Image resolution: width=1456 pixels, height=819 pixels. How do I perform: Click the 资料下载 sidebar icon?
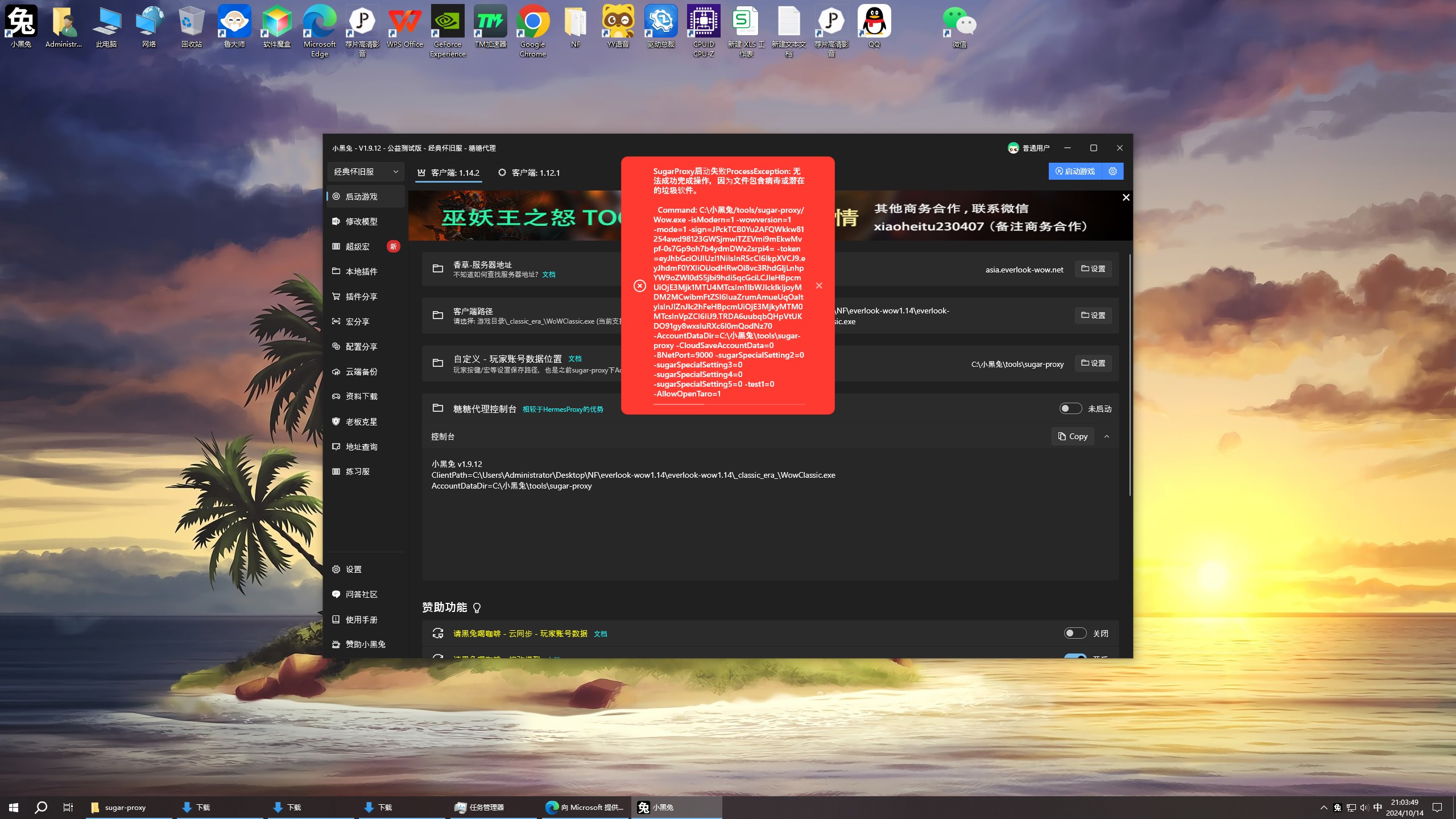(336, 396)
